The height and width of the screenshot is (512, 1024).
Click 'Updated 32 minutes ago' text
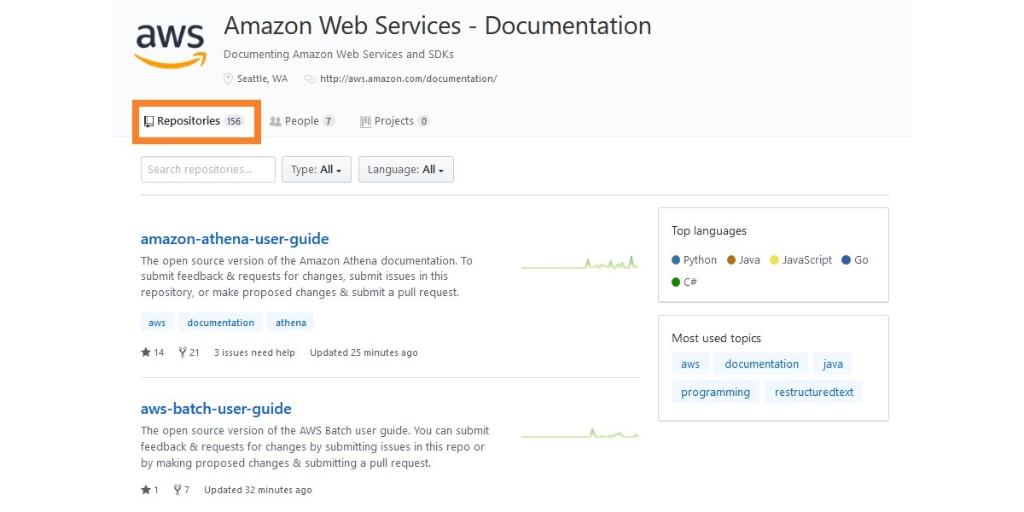point(258,490)
